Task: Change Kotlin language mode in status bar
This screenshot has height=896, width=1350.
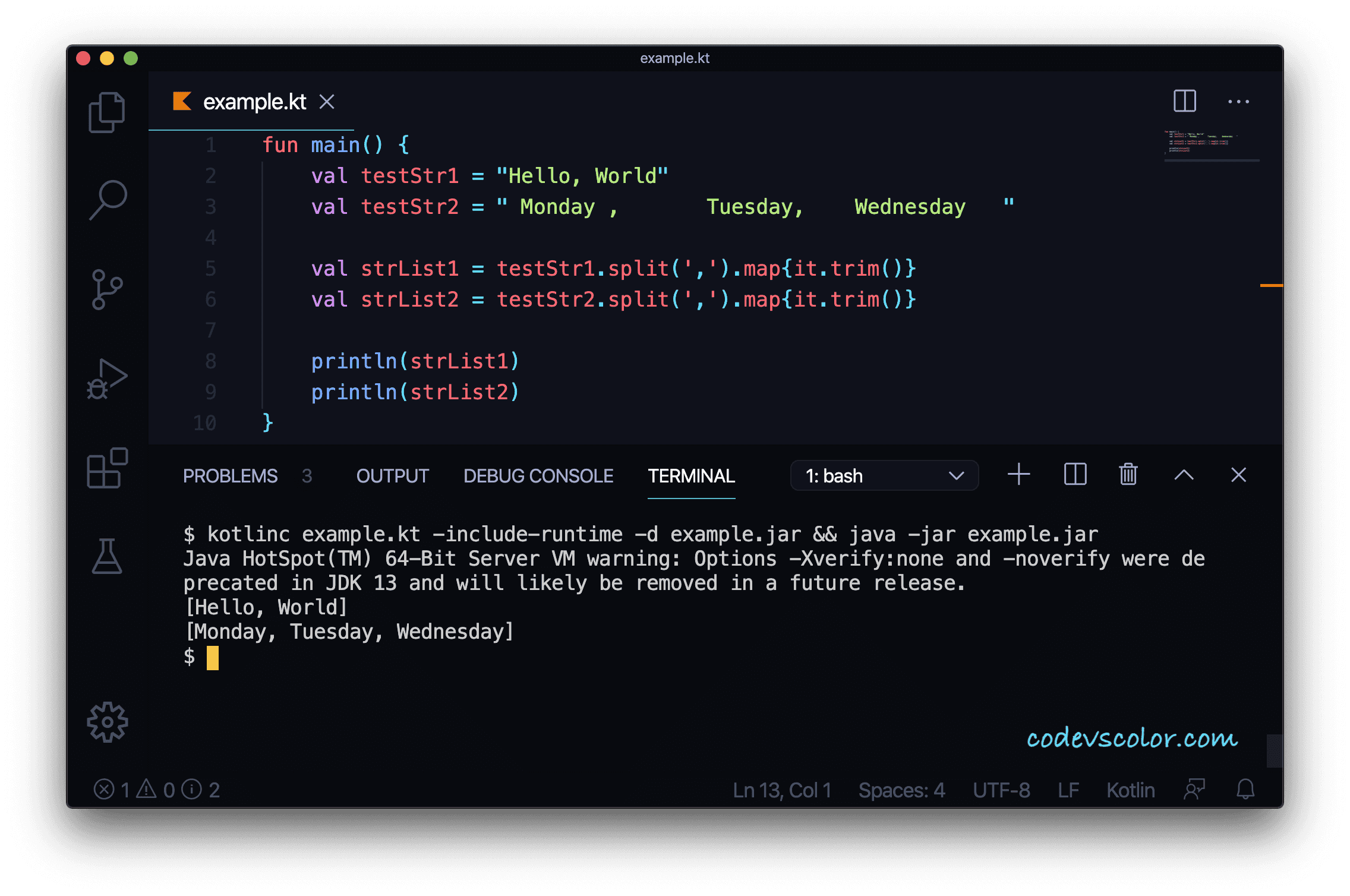Action: 1130,790
